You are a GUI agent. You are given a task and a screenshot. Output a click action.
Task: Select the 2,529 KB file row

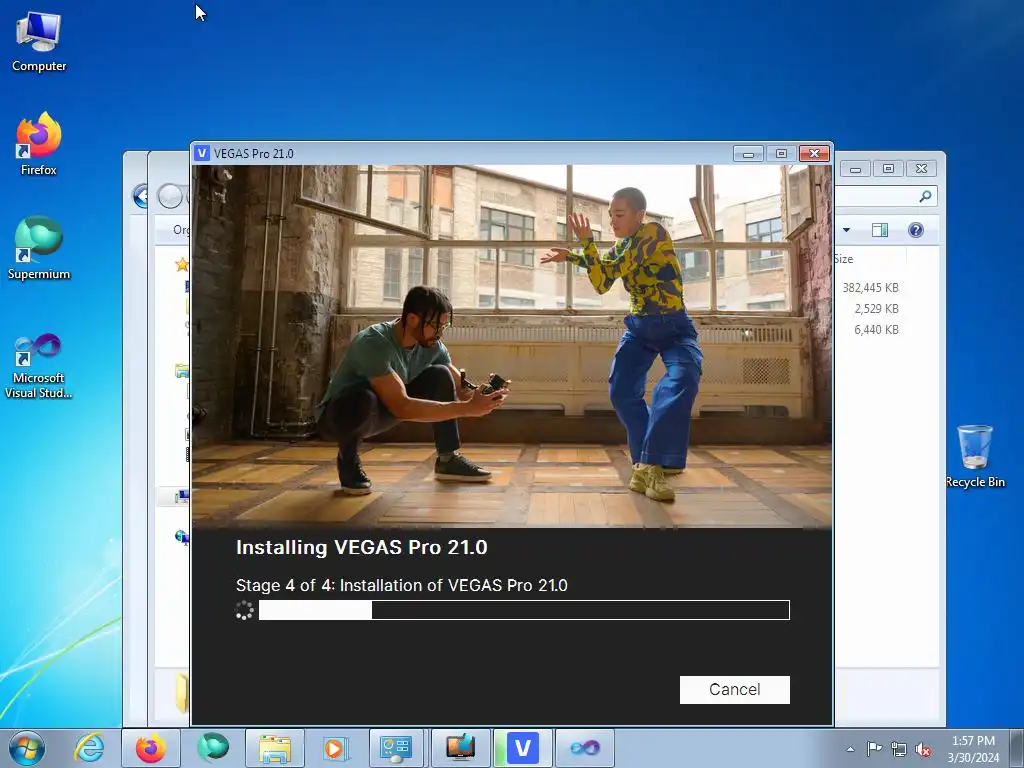[x=876, y=309]
